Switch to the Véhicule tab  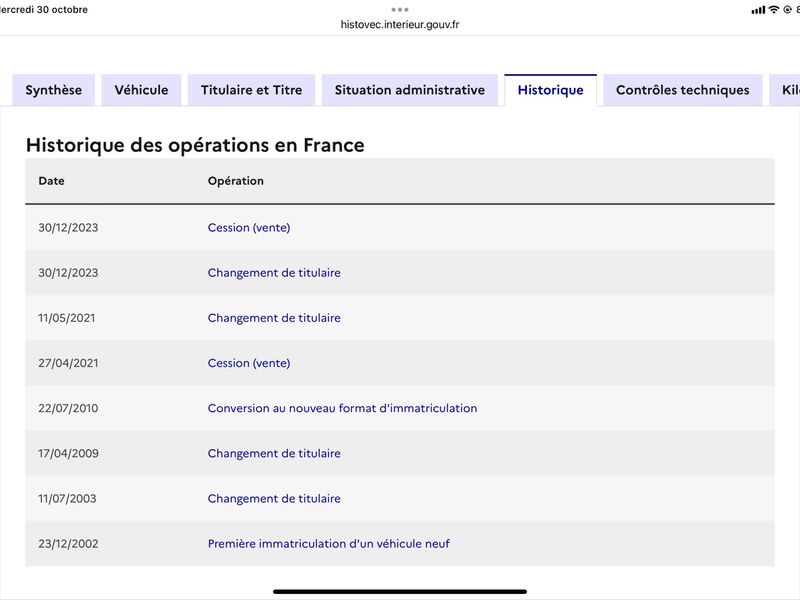pyautogui.click(x=141, y=90)
